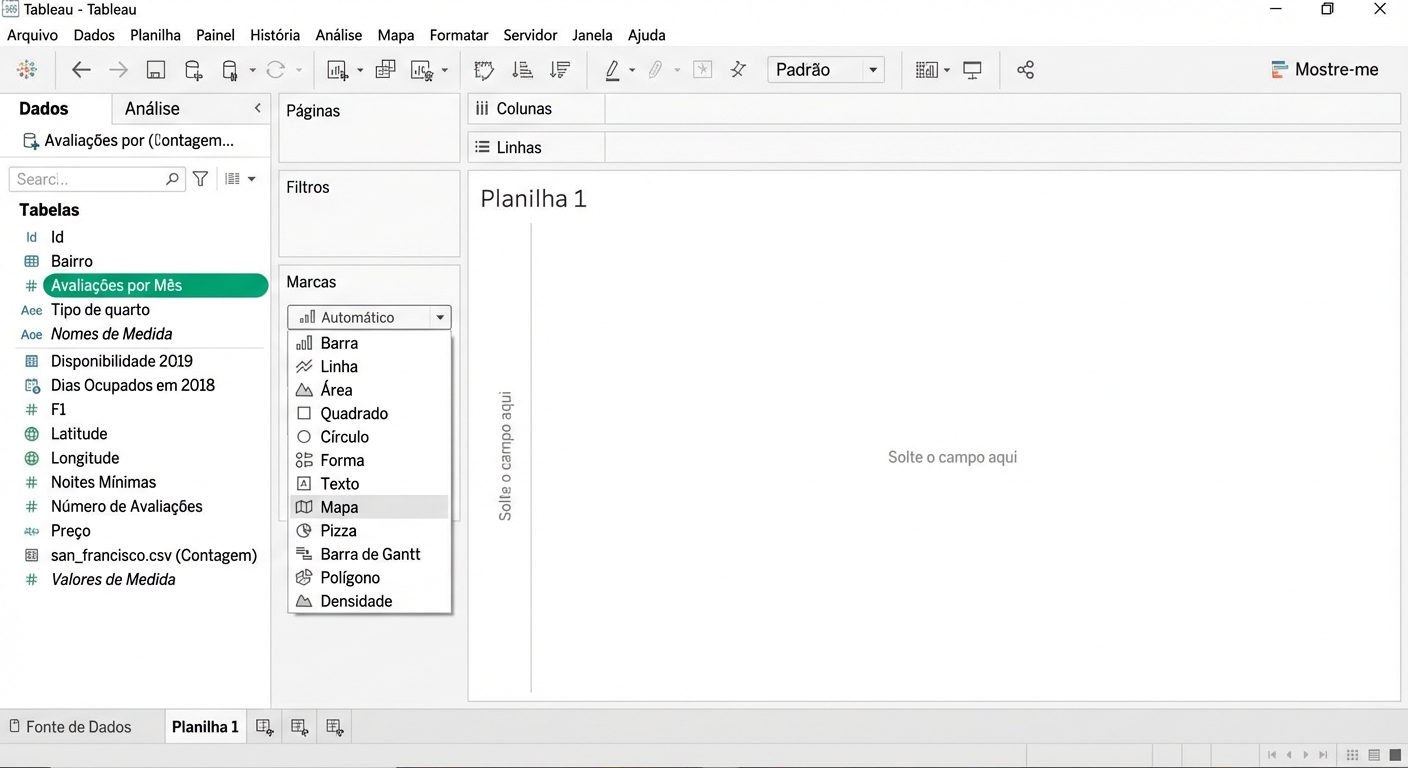Click the undo back arrow
The height and width of the screenshot is (768, 1408).
pos(82,70)
